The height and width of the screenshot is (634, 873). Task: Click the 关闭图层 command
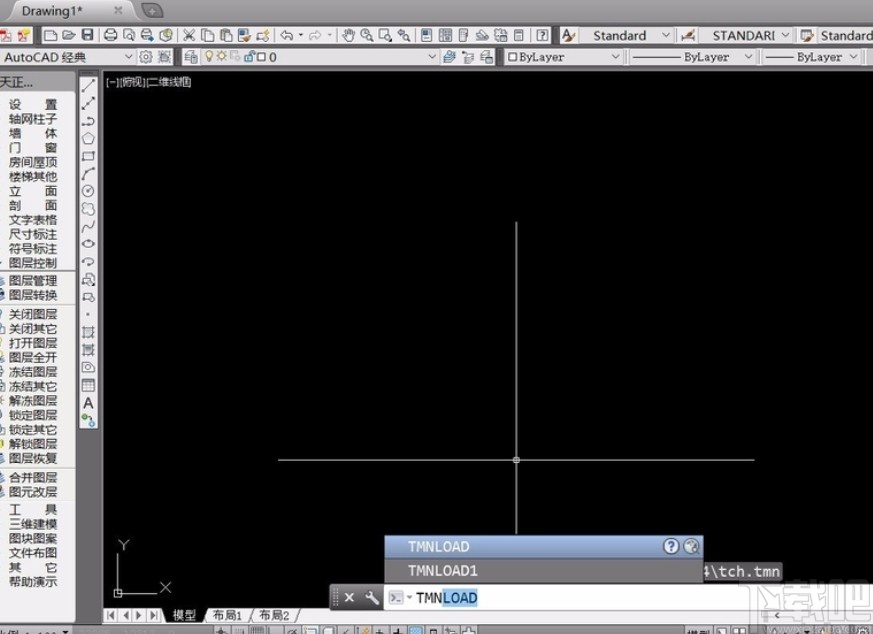click(33, 314)
